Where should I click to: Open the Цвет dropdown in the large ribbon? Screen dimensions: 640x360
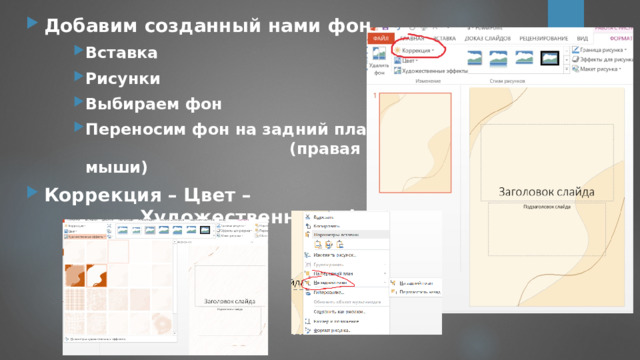click(406, 60)
